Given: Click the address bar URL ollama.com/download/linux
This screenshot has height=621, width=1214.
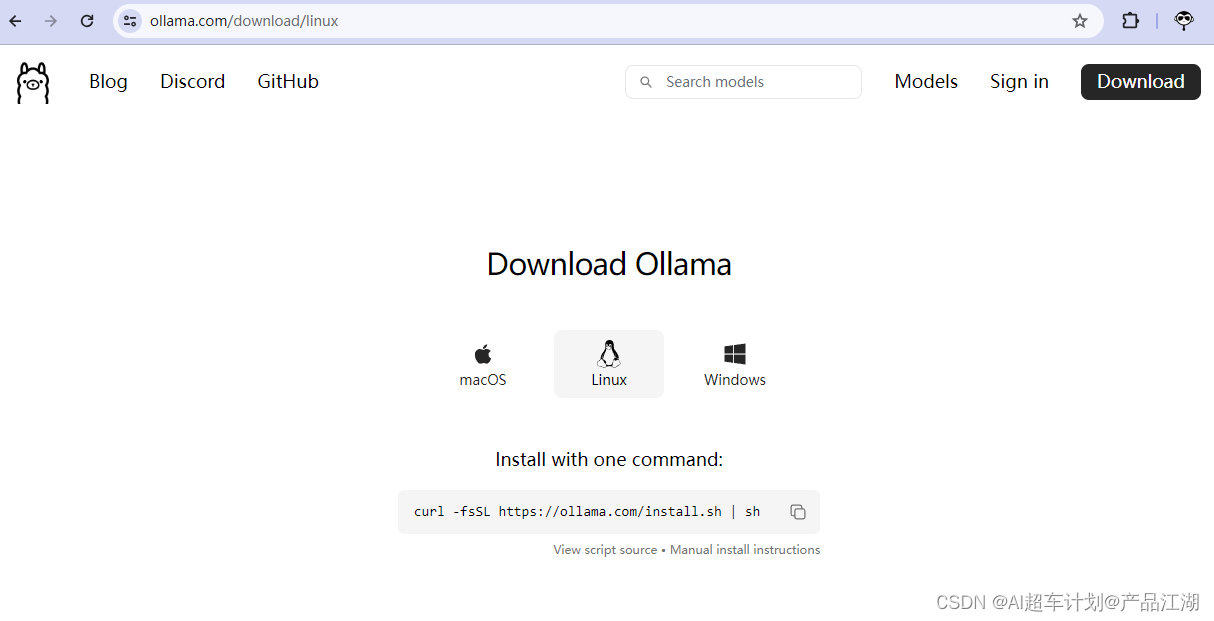Looking at the screenshot, I should pyautogui.click(x=244, y=21).
